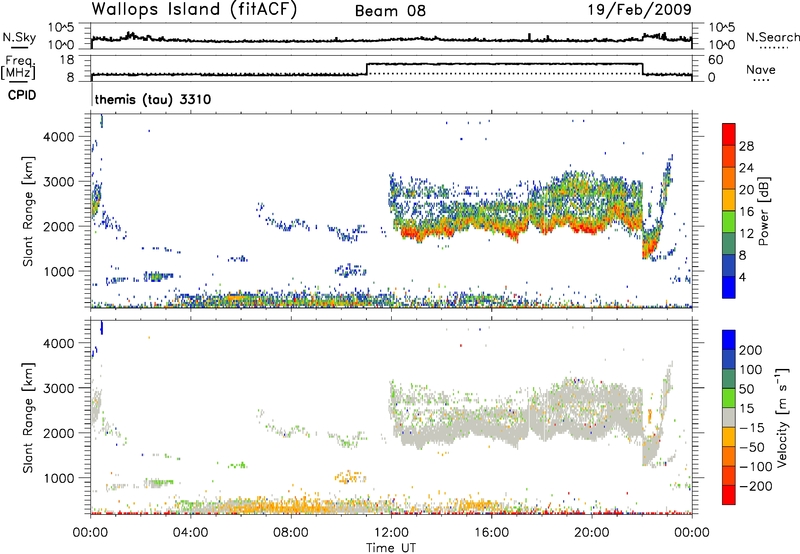The width and height of the screenshot is (800, 554).
Task: Click '3000' on the velocity panel range axis
Action: tap(59, 388)
